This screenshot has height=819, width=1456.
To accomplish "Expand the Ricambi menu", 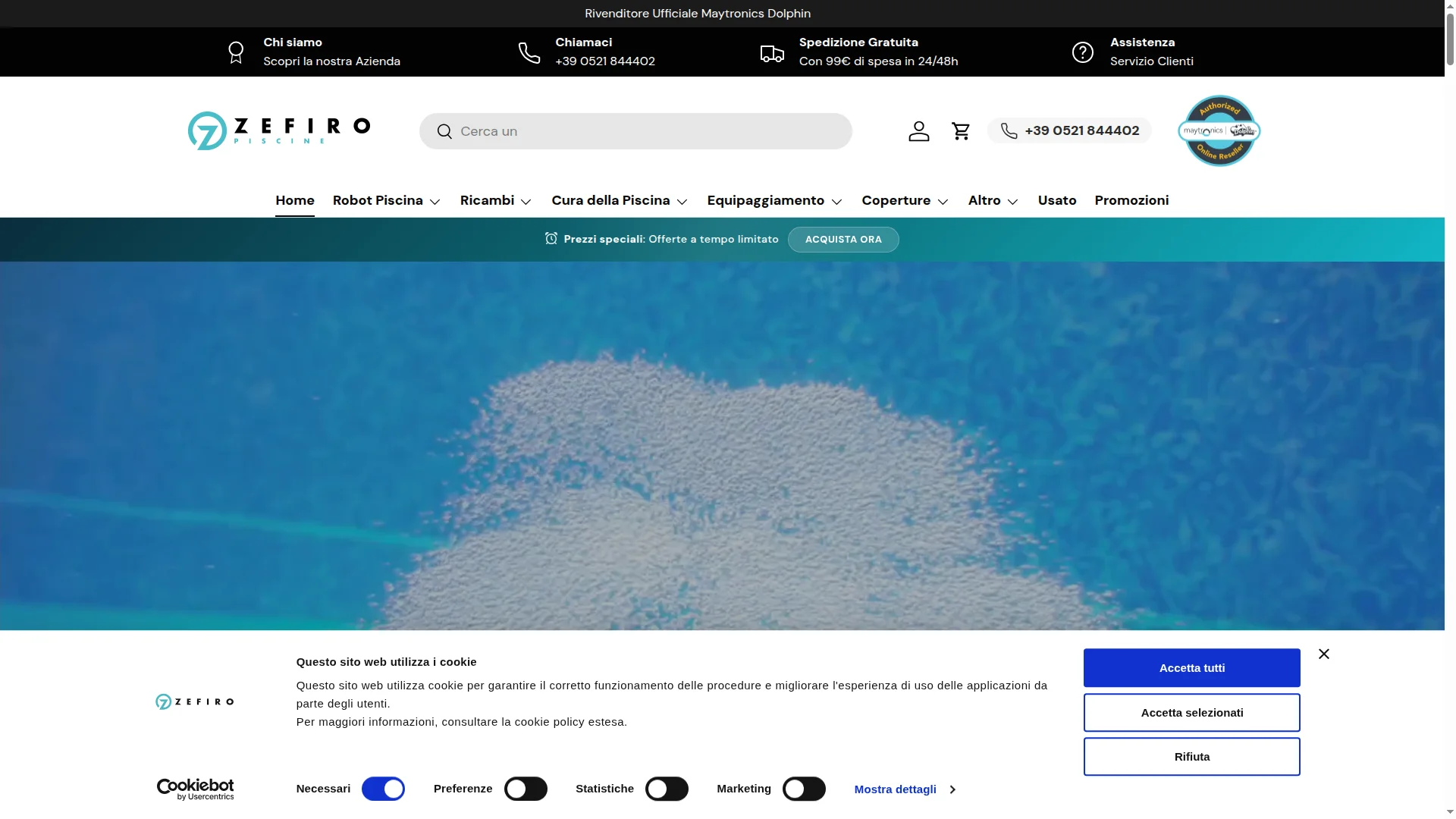I will click(496, 201).
